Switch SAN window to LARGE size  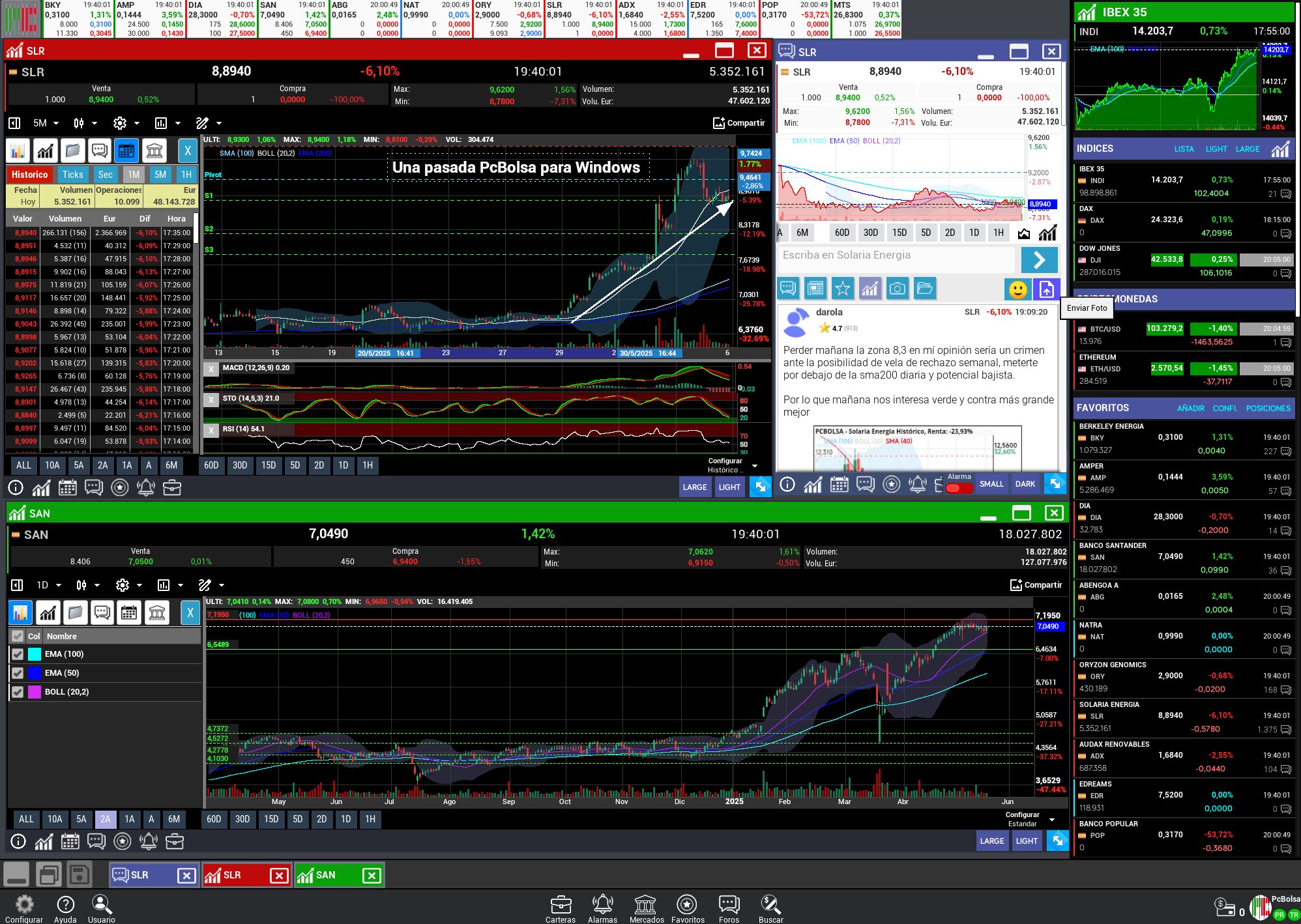coord(992,841)
